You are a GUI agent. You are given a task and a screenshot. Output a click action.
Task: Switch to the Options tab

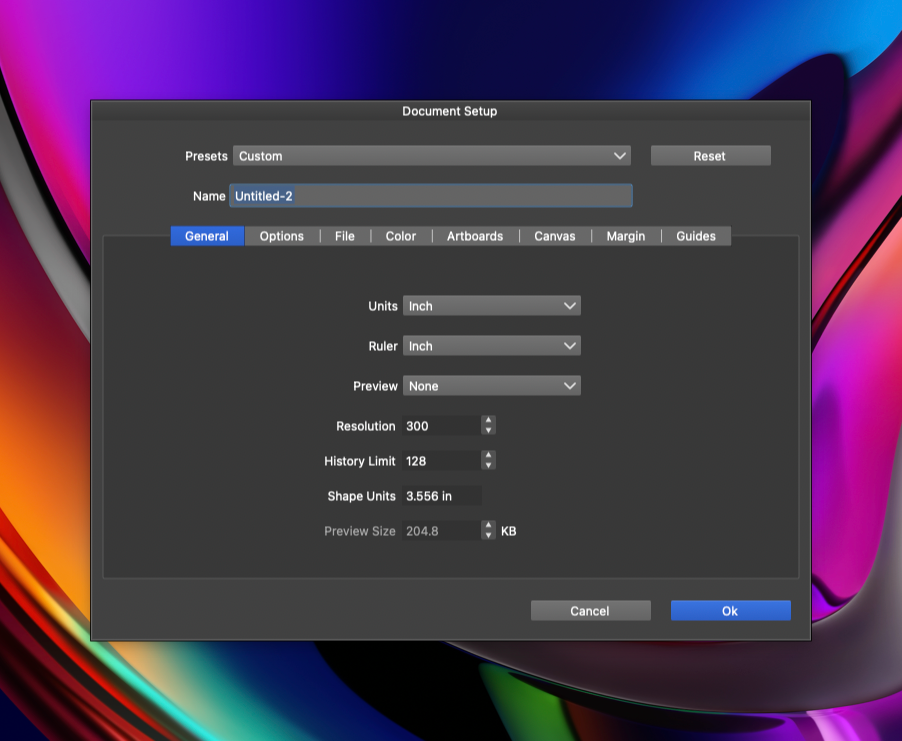[281, 236]
